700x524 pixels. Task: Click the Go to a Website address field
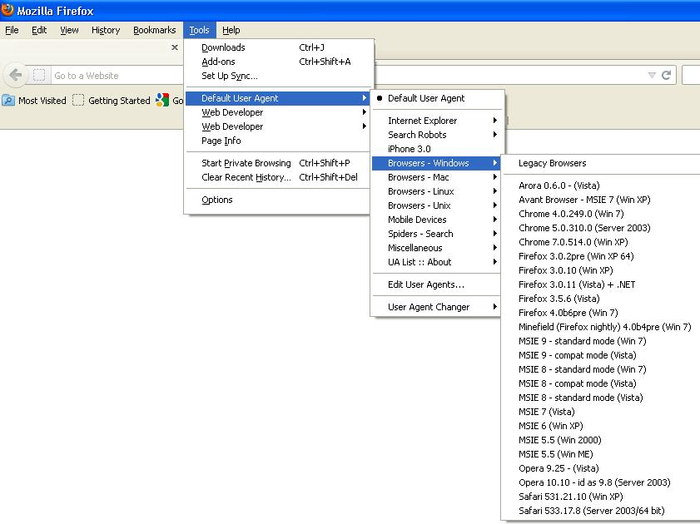click(x=117, y=75)
